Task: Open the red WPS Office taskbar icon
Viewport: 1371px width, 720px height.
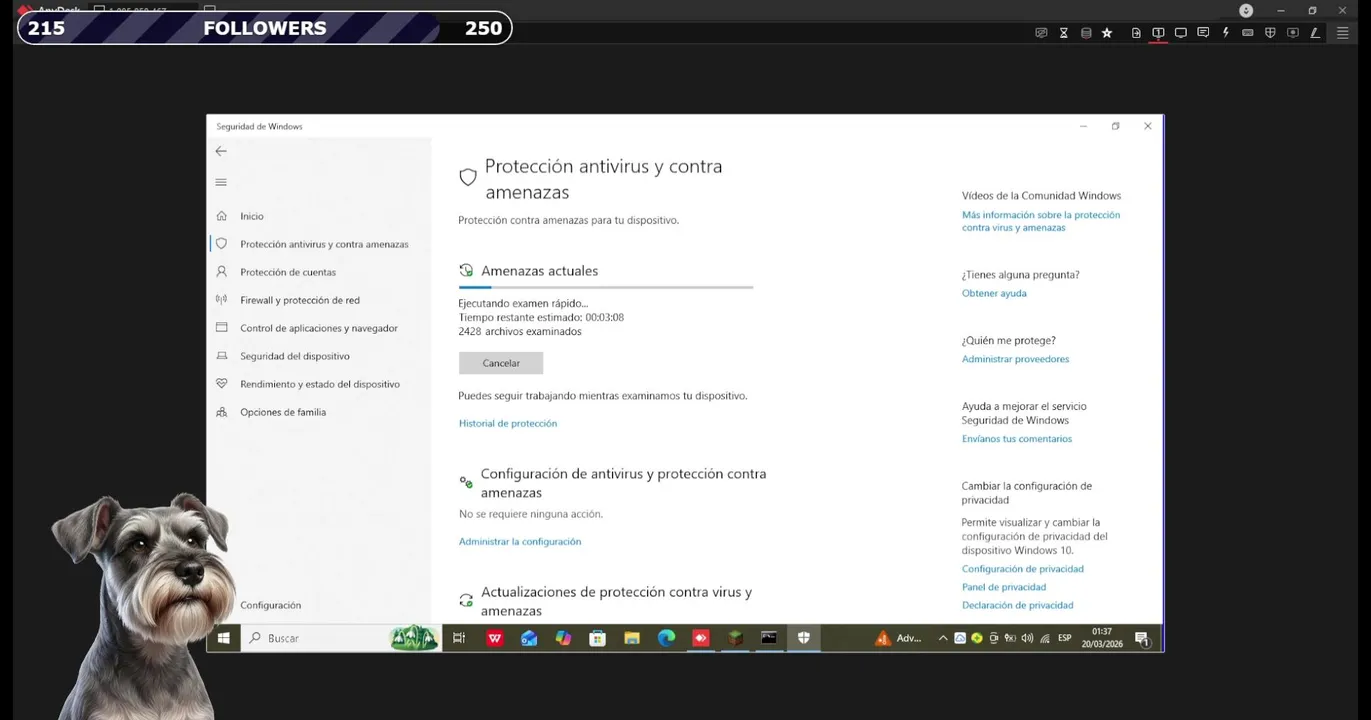Action: (x=495, y=638)
